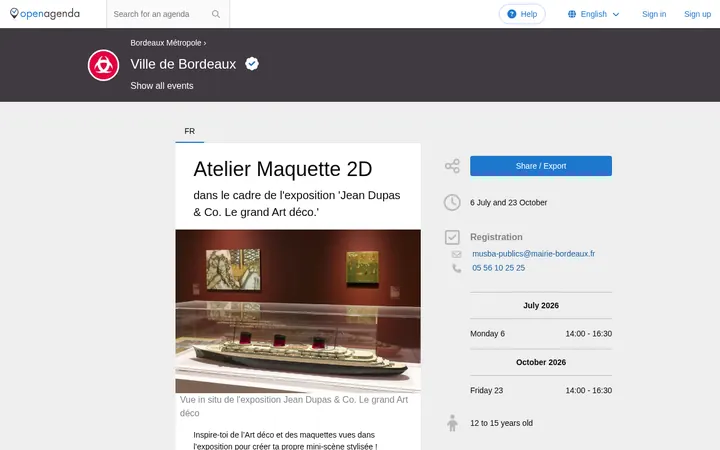Click the OpenAgenda logo

tap(45, 14)
